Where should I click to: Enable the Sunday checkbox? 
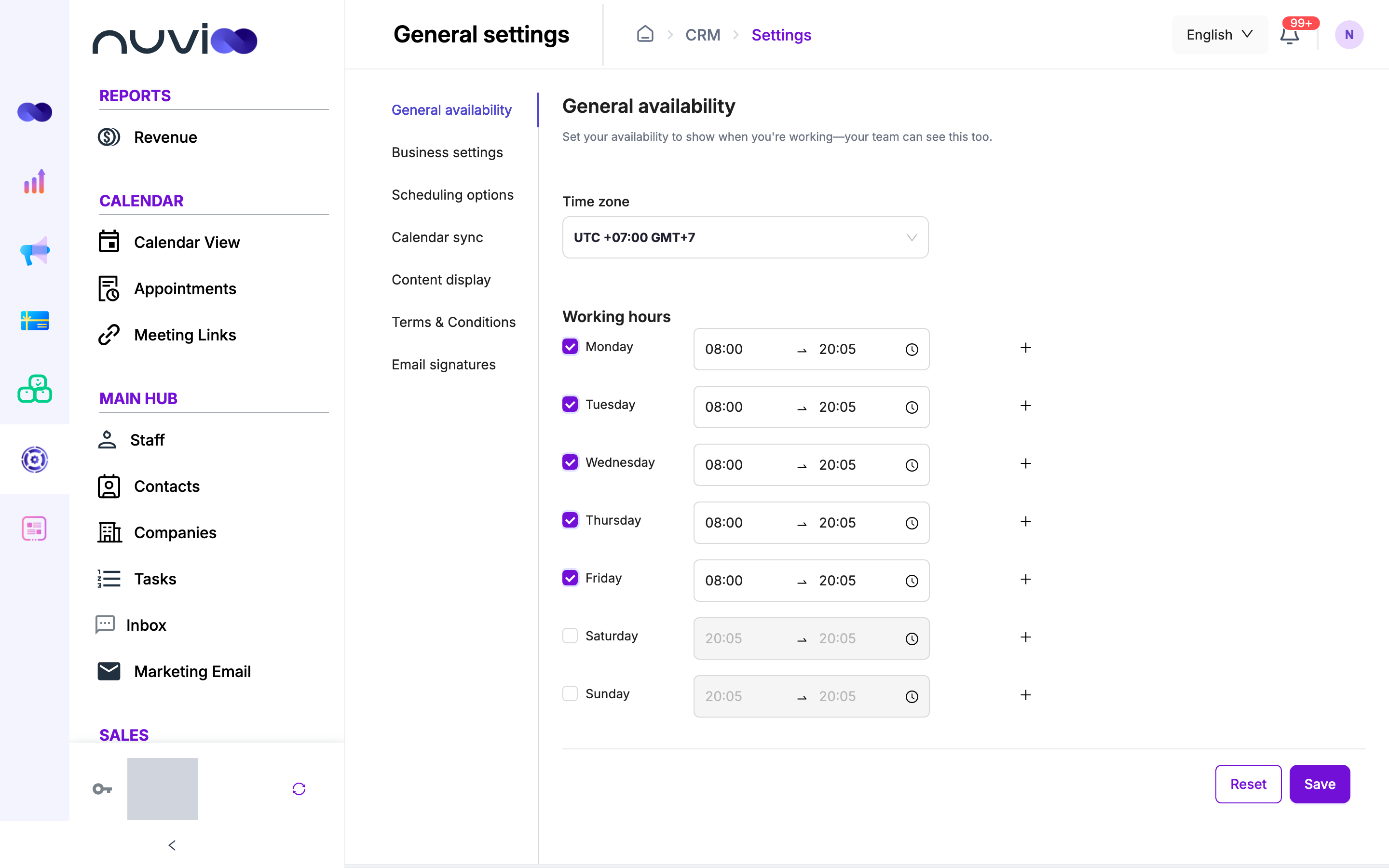(x=570, y=693)
